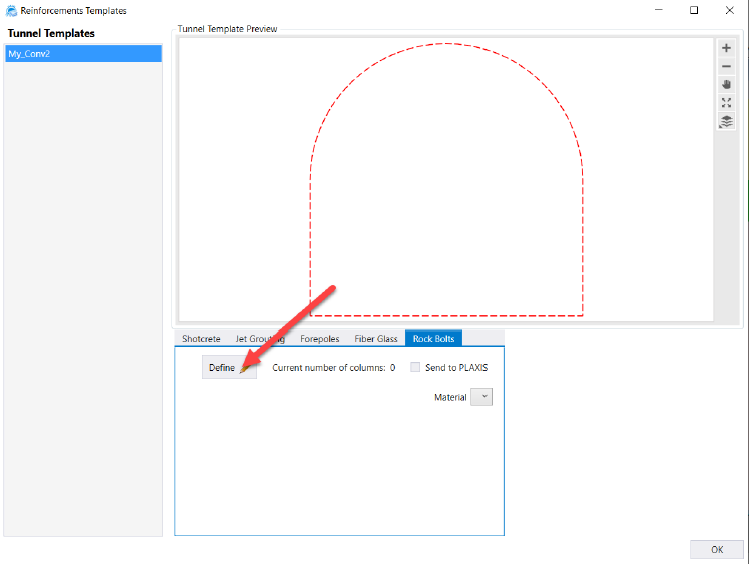Screen dimensions: 750x566
Task: Select the Forepoles tab
Action: pos(320,339)
